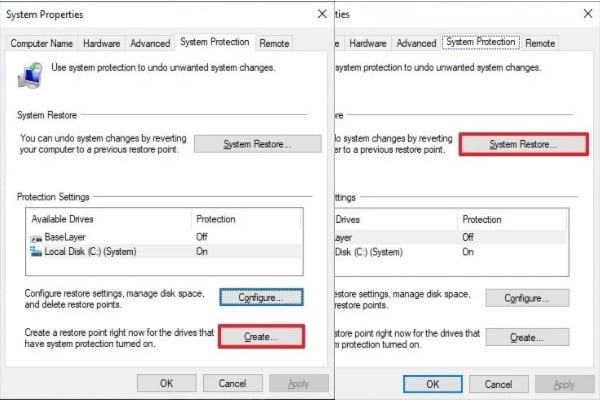Click the Local Disk (C:) drive icon
Screen dimensions: 600x400
pyautogui.click(x=37, y=253)
